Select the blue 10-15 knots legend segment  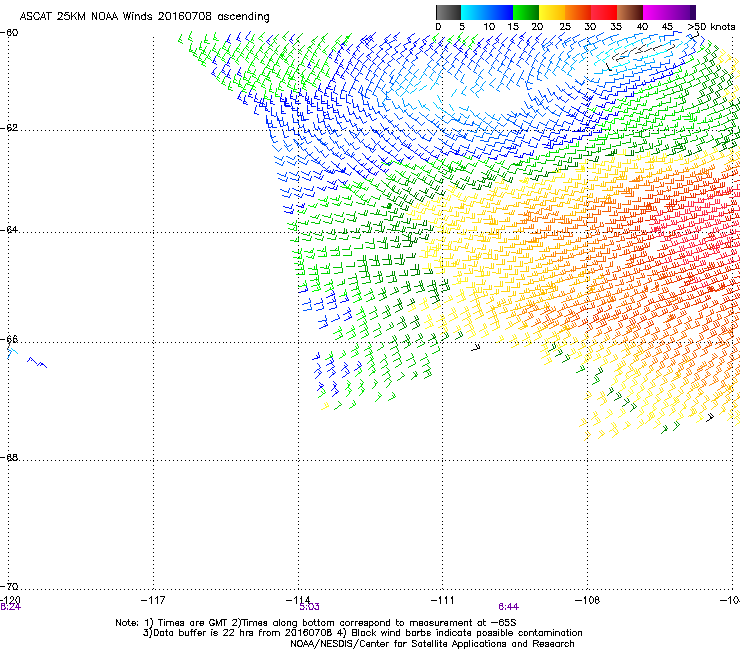pos(500,12)
